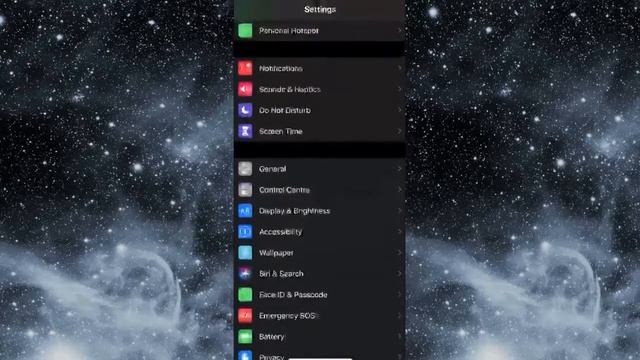Click the General row chevron
The width and height of the screenshot is (640, 360).
coord(399,169)
